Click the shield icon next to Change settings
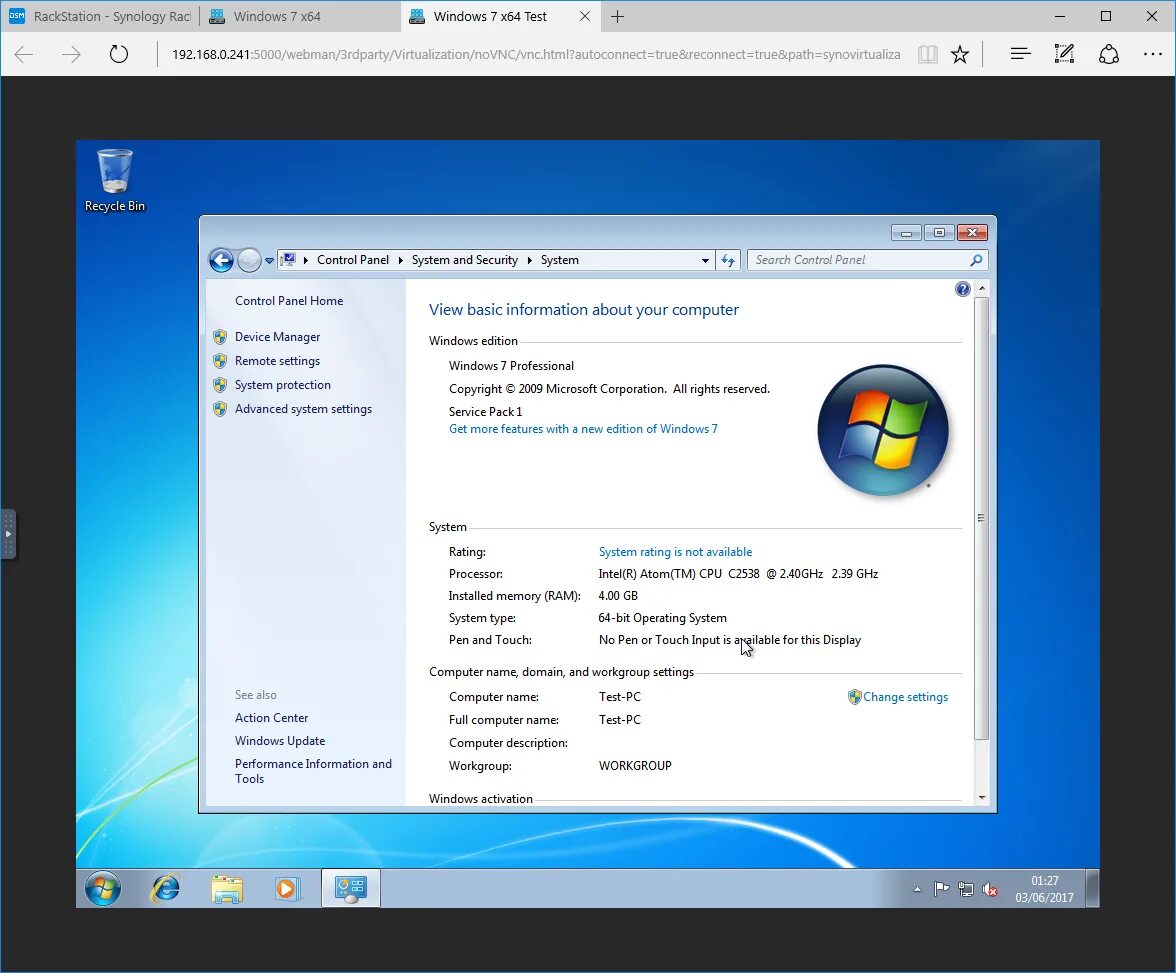 854,697
